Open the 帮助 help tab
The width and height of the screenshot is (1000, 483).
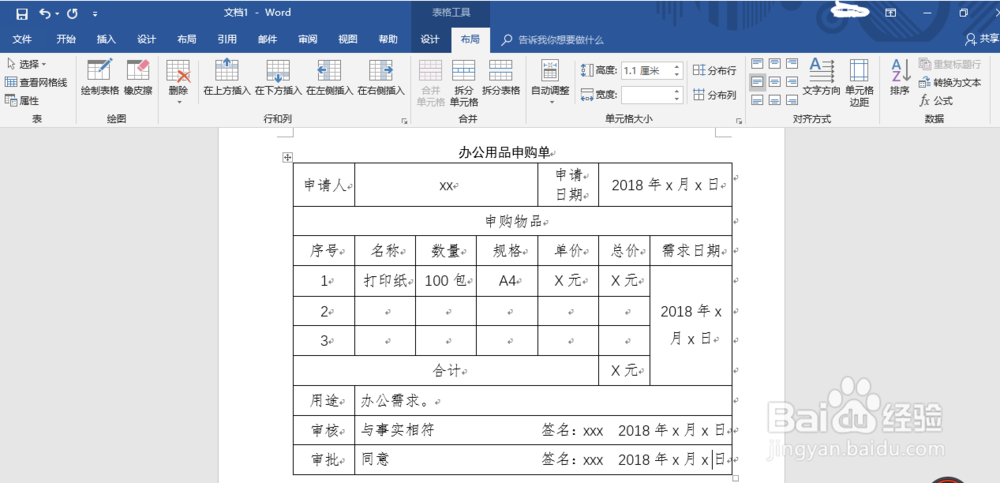(388, 40)
